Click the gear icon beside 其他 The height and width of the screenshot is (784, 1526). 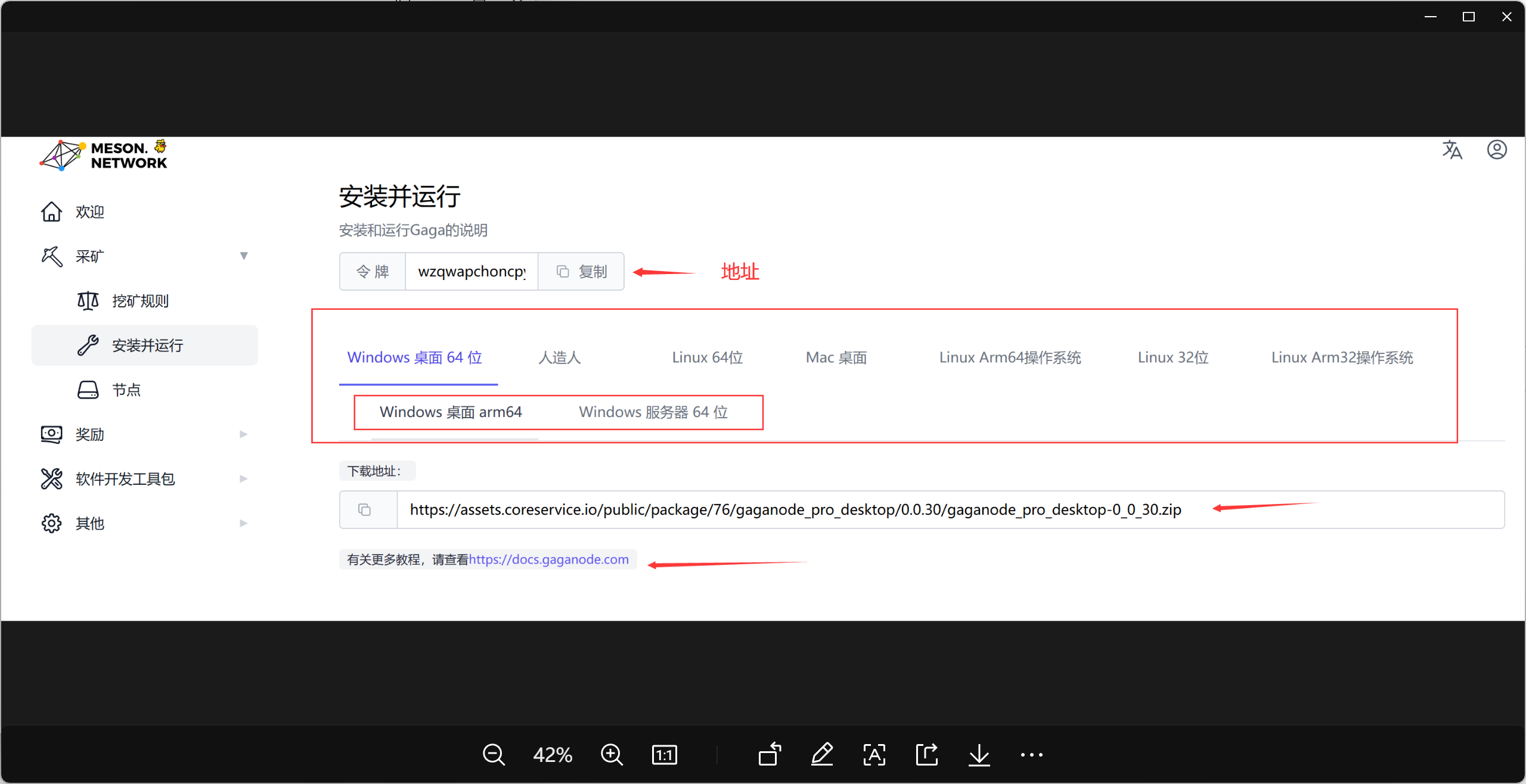tap(51, 523)
